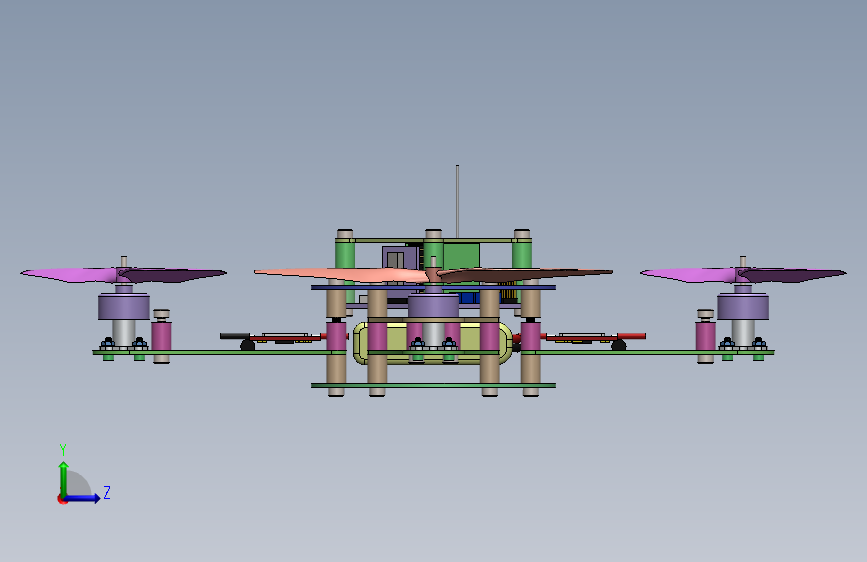Select the left red ESC board
This screenshot has width=867, height=562.
tap(285, 337)
